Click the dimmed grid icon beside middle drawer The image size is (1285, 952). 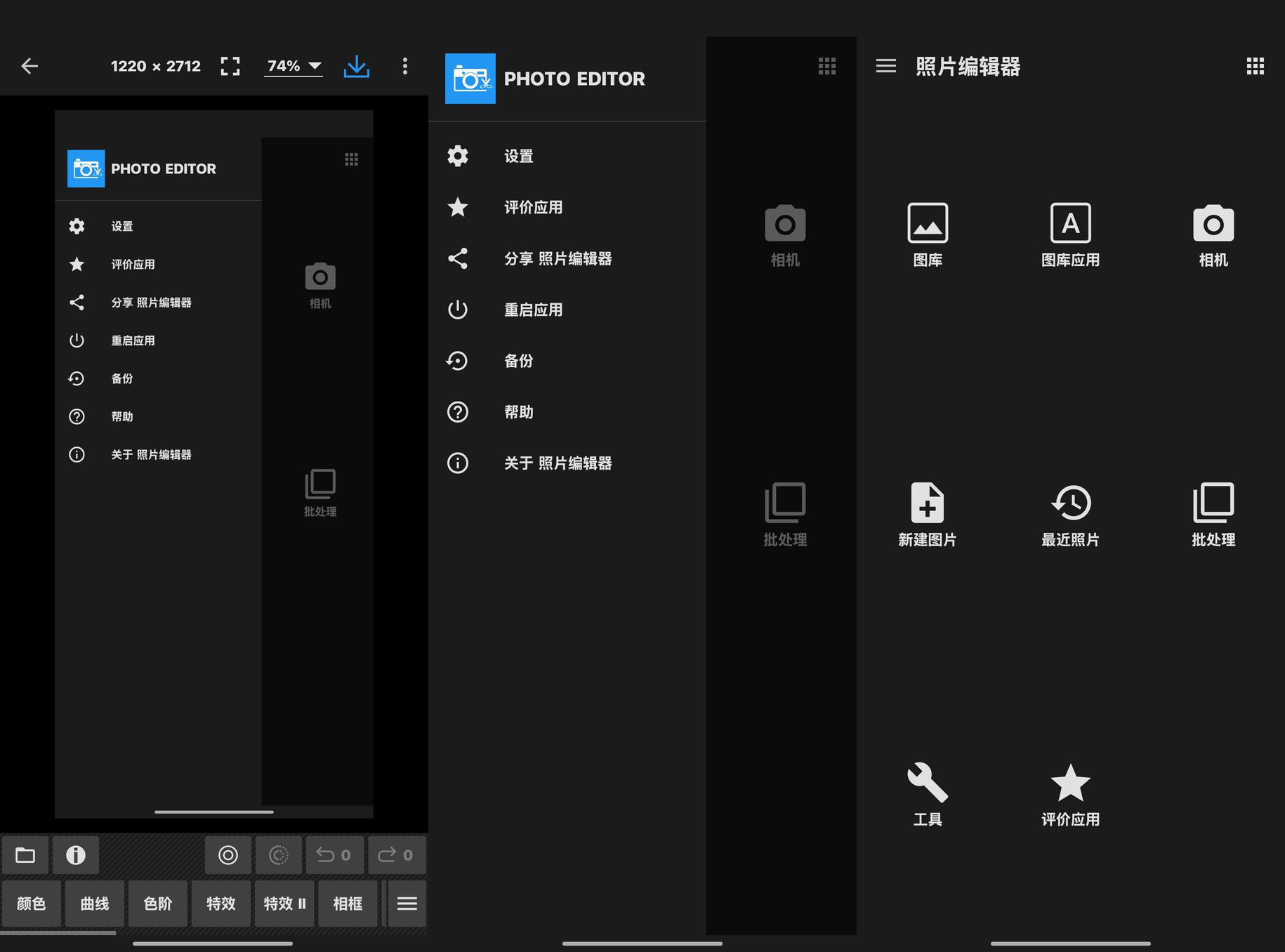[827, 66]
